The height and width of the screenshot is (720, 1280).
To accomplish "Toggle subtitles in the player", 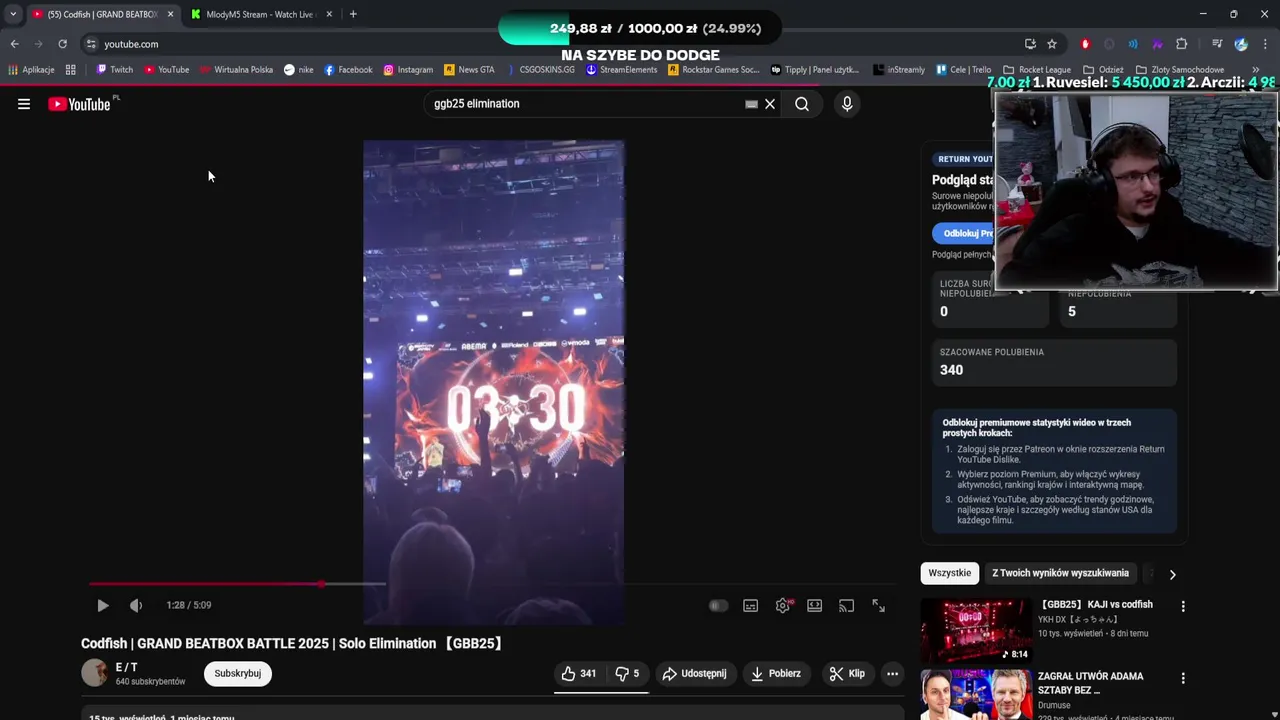I will tap(751, 605).
